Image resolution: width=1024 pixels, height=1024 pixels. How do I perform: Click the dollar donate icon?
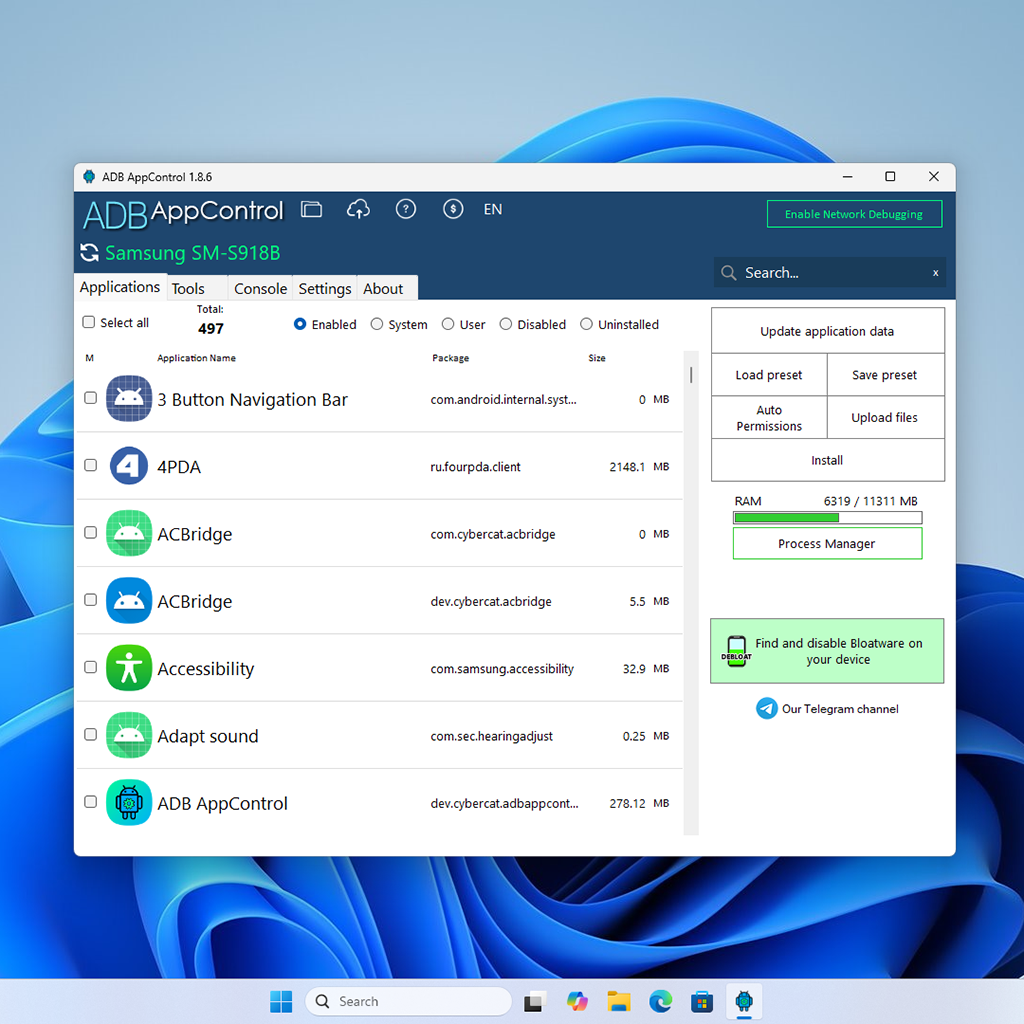[x=453, y=209]
